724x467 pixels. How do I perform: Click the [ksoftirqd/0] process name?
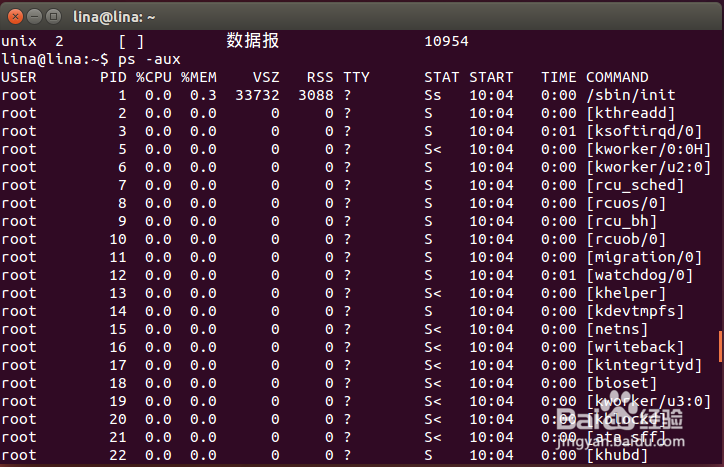pyautogui.click(x=644, y=131)
